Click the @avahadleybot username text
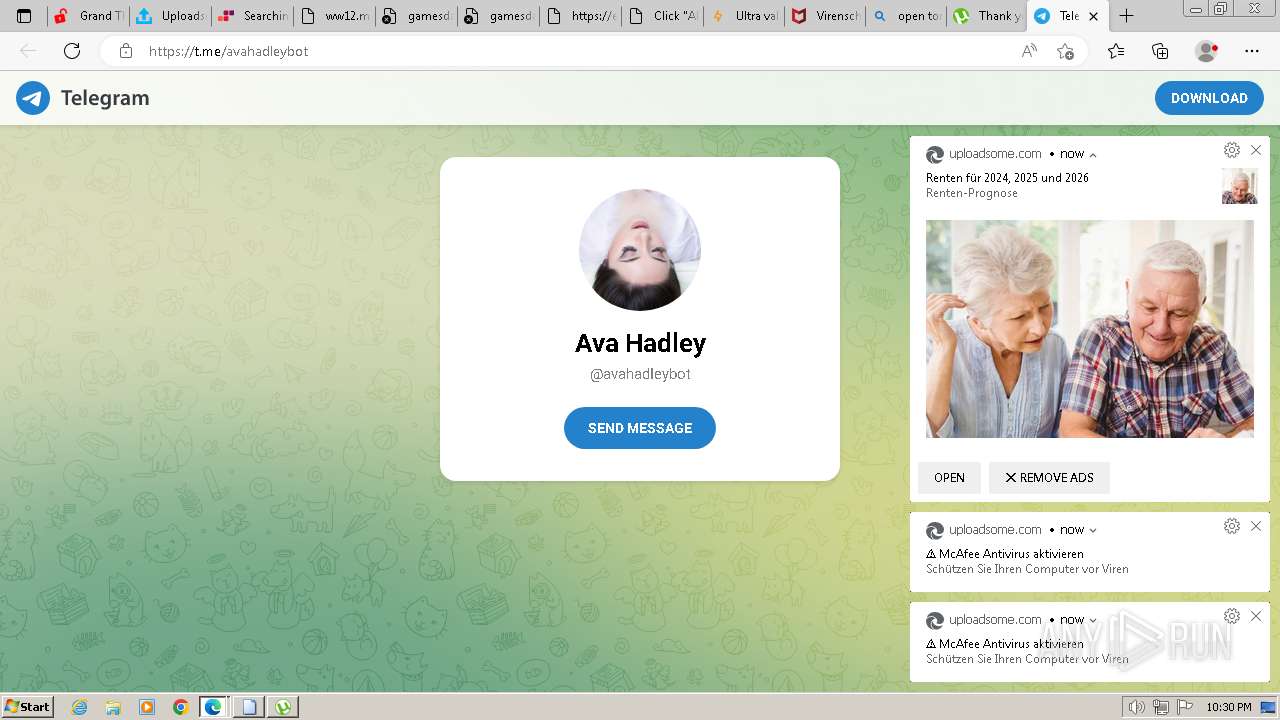Viewport: 1280px width, 720px height. (640, 374)
